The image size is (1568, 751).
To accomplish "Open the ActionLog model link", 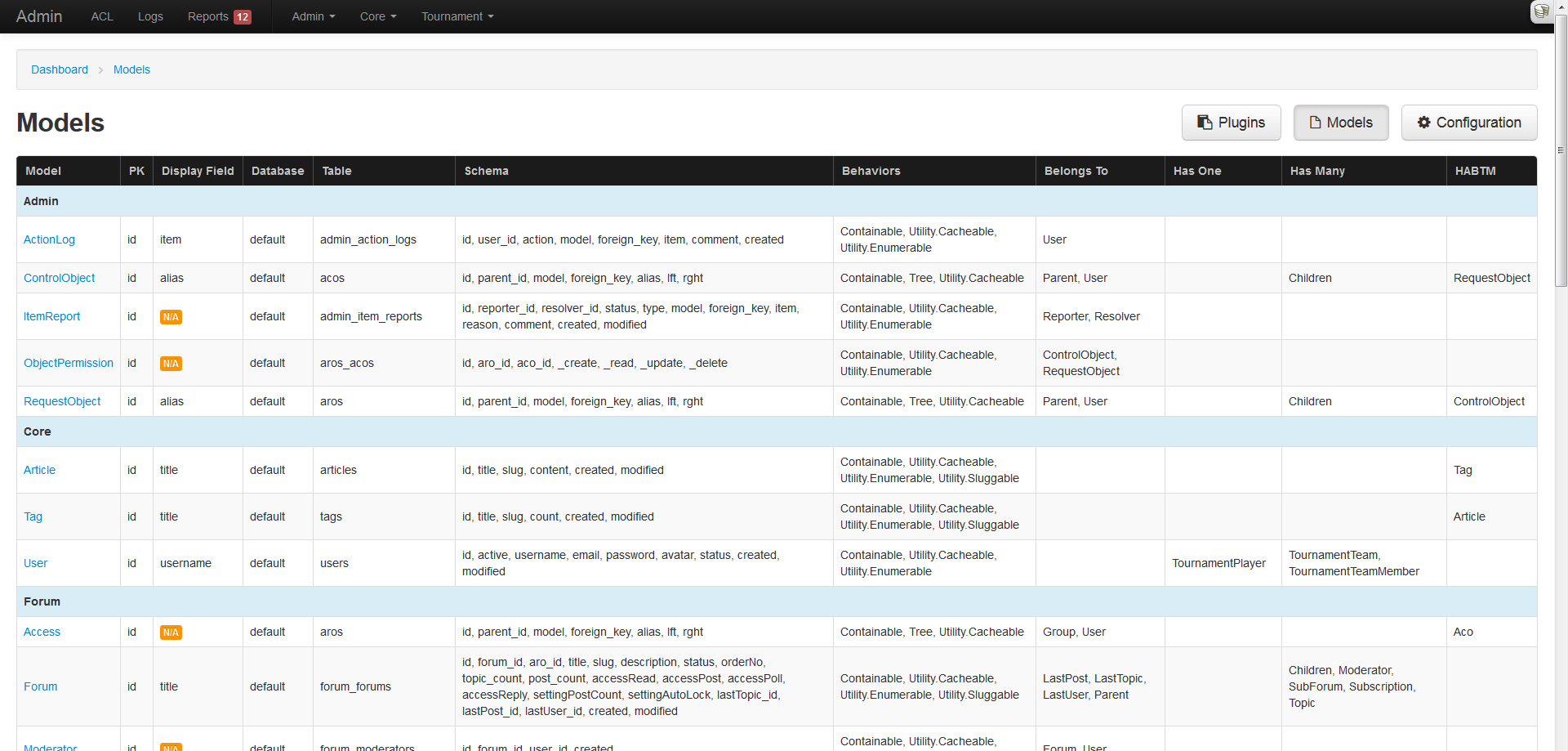I will [x=49, y=239].
